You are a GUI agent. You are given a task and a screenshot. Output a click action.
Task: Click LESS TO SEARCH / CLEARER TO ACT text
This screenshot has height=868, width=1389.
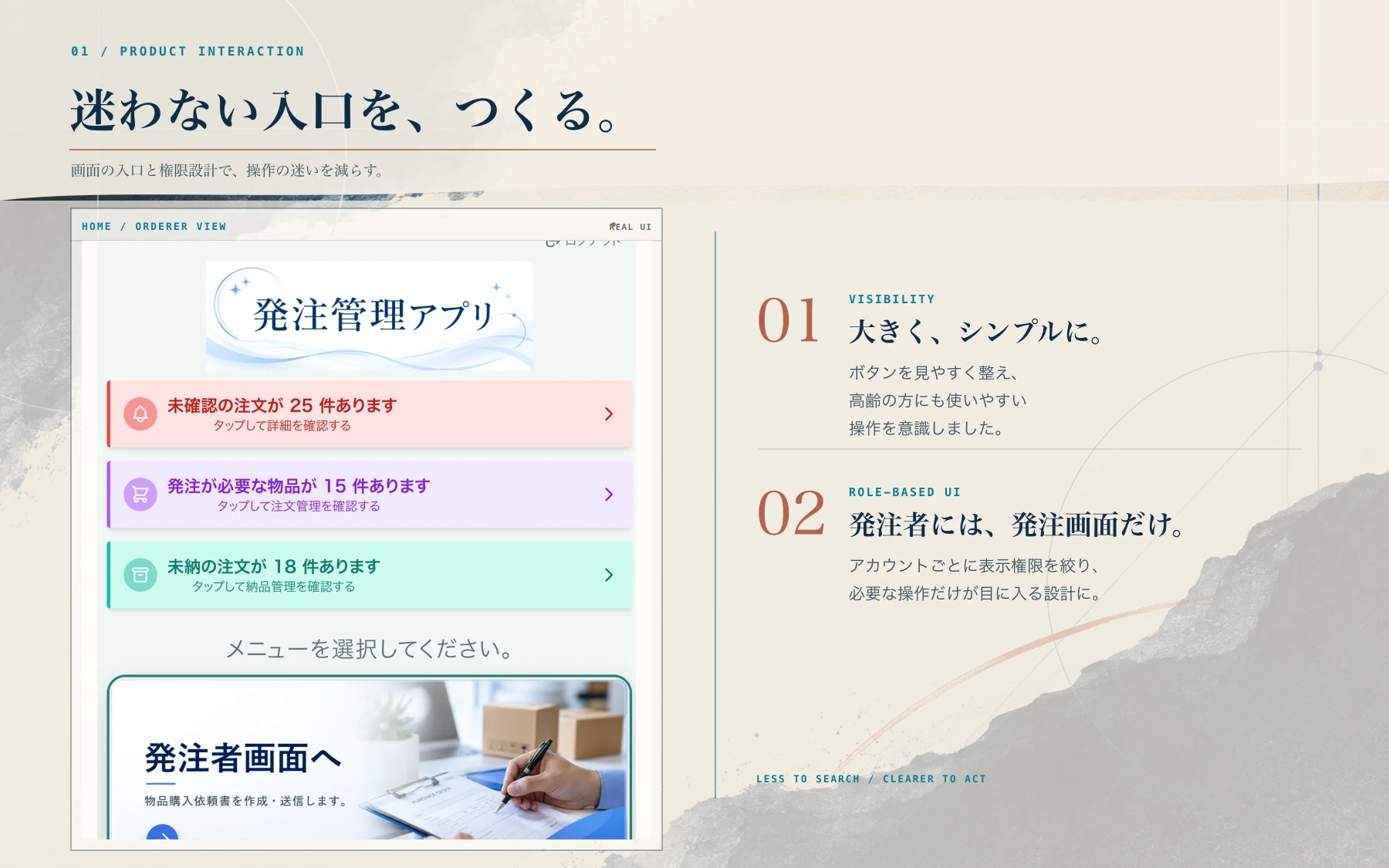[x=871, y=778]
